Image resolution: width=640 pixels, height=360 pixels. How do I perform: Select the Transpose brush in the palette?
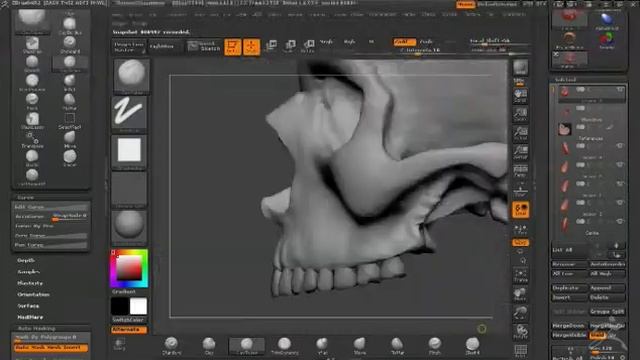pos(32,139)
